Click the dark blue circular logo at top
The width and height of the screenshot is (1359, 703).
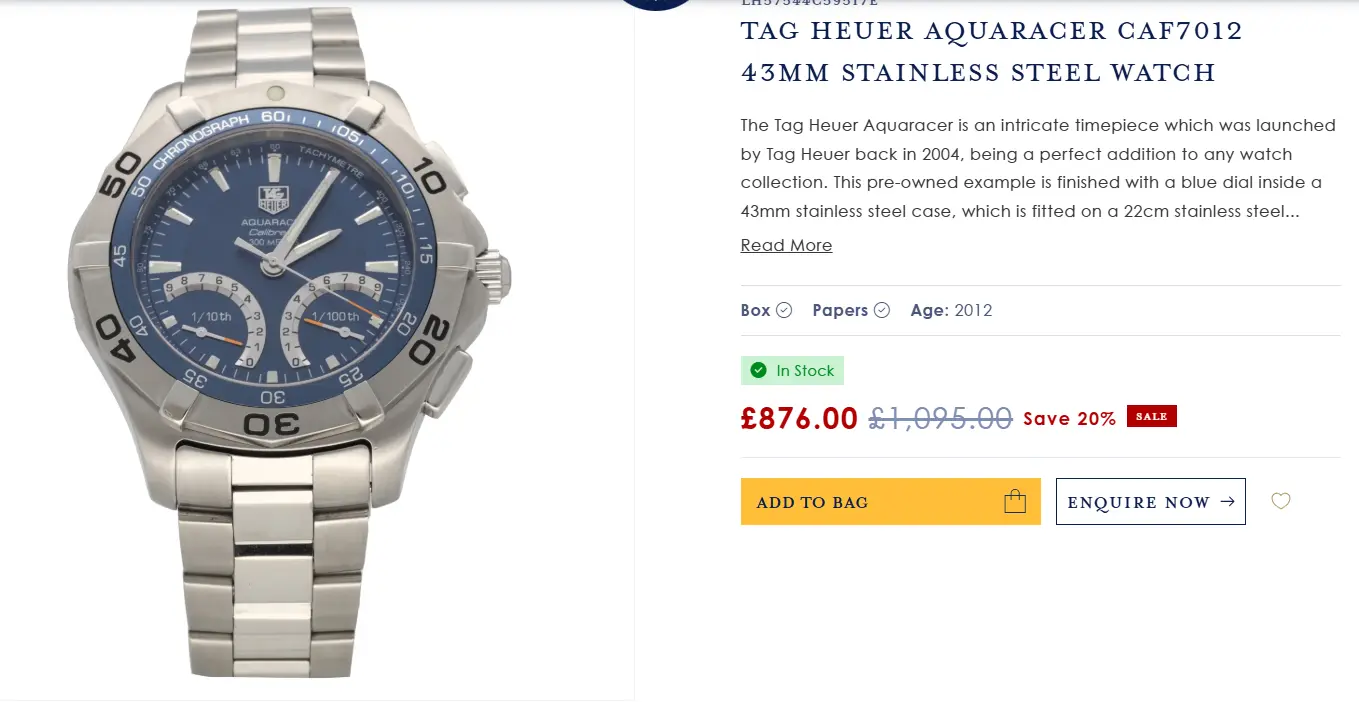(x=656, y=4)
